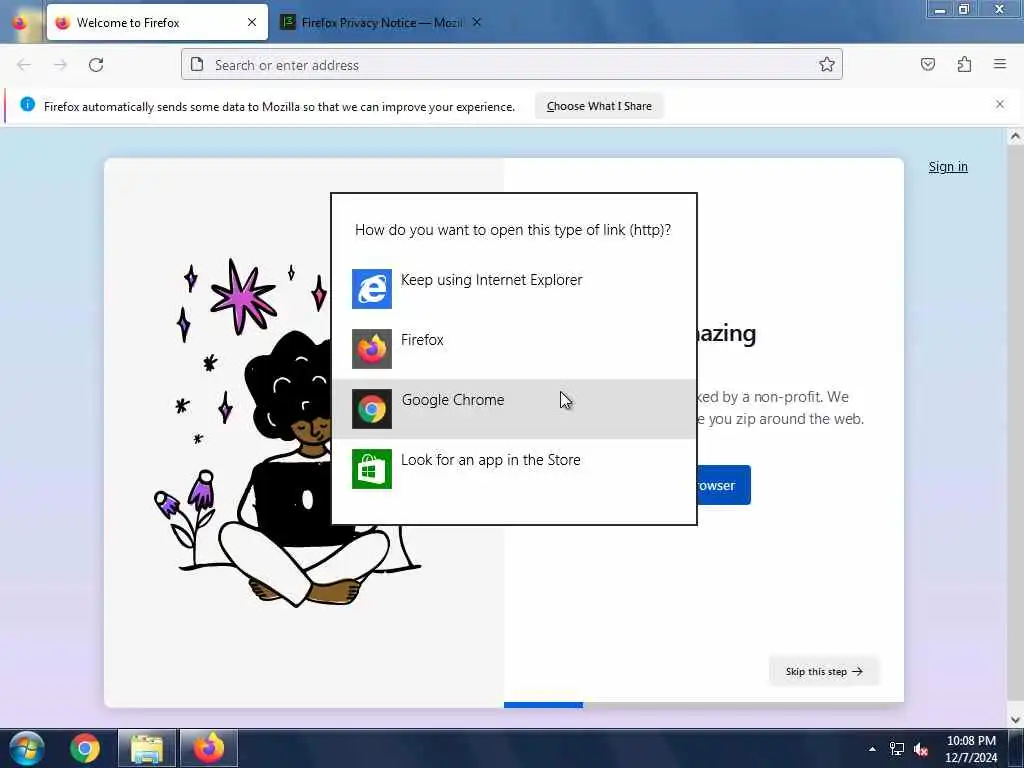Open File Explorer from the taskbar
The image size is (1024, 768).
click(x=147, y=748)
